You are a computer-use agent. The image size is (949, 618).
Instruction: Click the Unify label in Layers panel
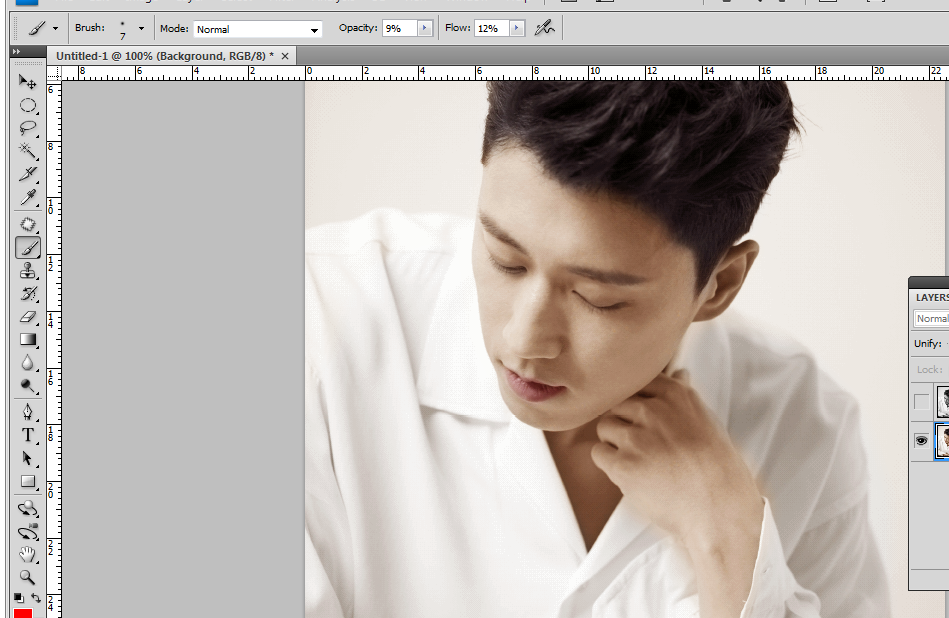(928, 343)
